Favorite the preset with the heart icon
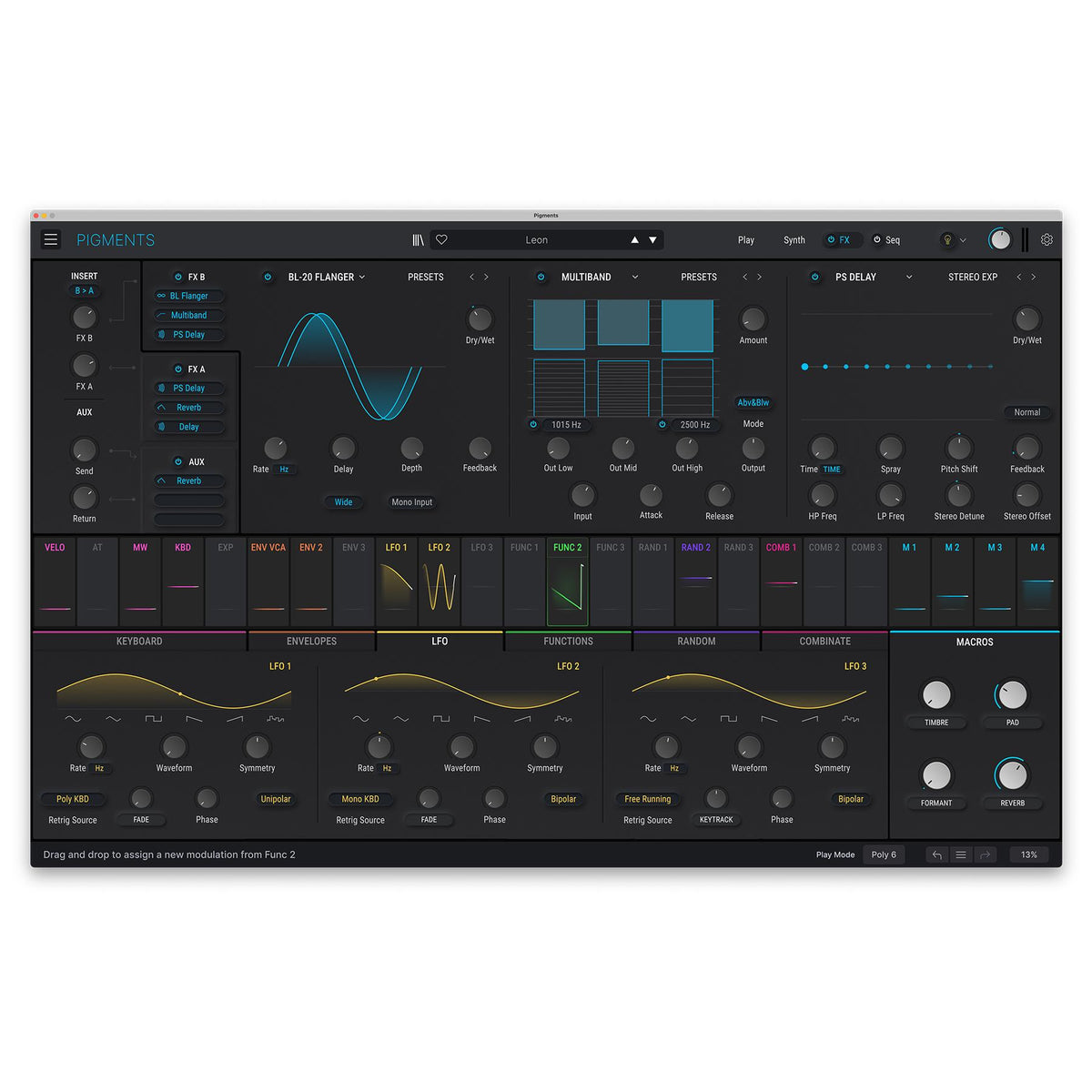 tap(441, 240)
